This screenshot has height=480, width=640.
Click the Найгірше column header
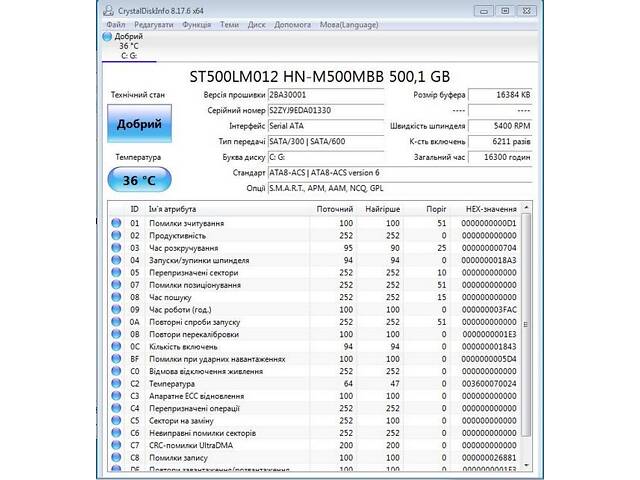tap(380, 209)
